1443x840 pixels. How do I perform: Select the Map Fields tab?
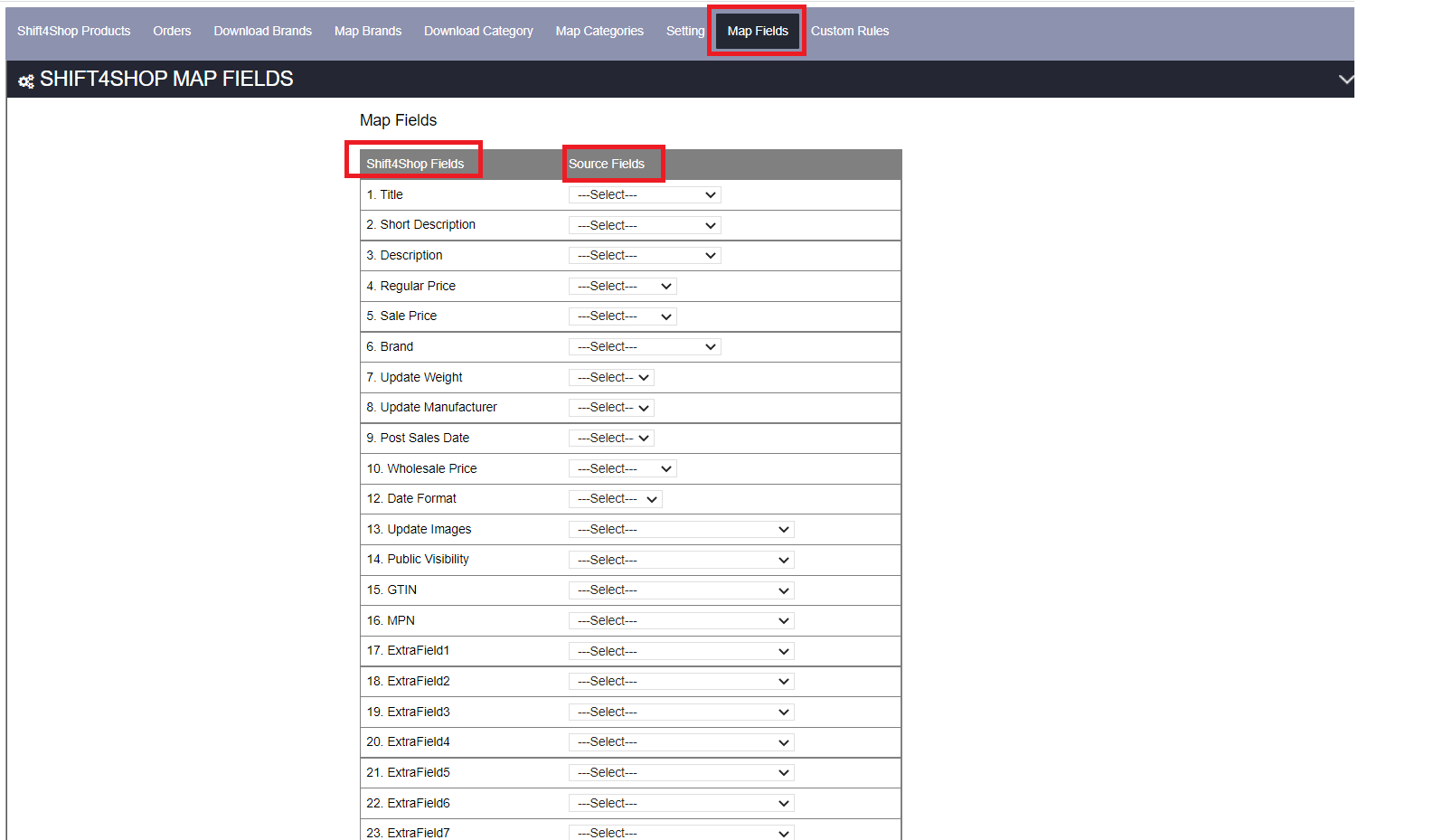pos(758,31)
